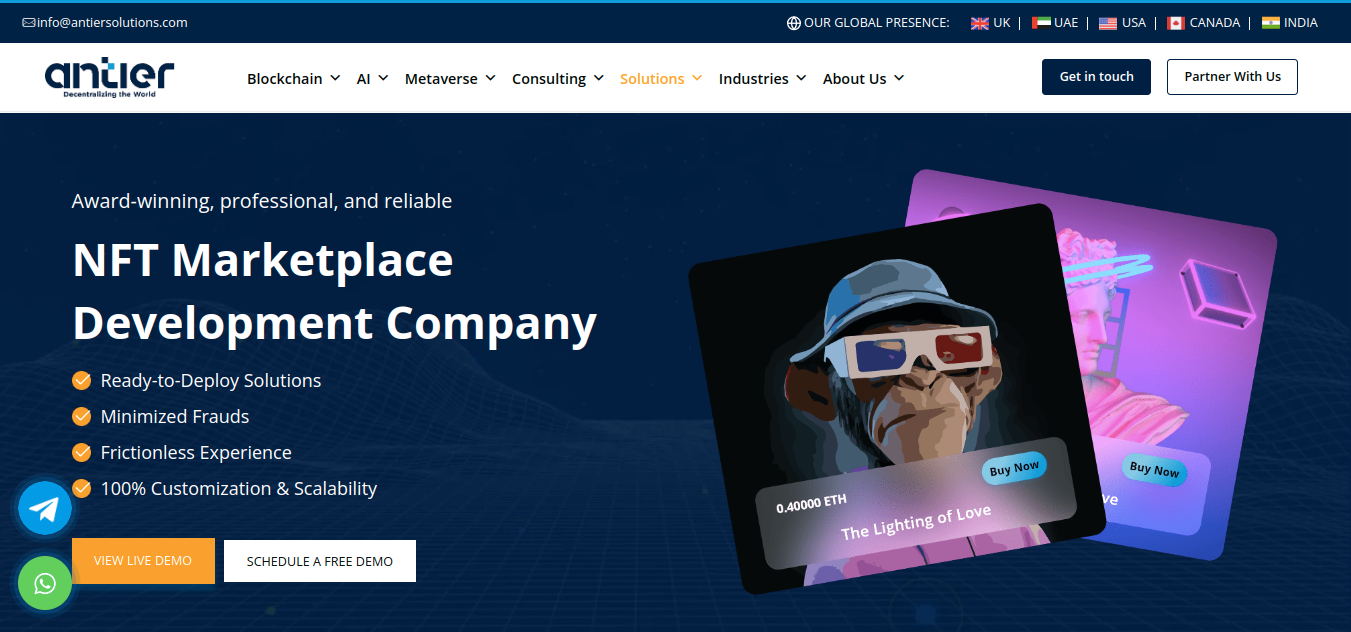Click The Lighting of Love title
Viewport: 1351px width, 632px height.
pos(916,523)
